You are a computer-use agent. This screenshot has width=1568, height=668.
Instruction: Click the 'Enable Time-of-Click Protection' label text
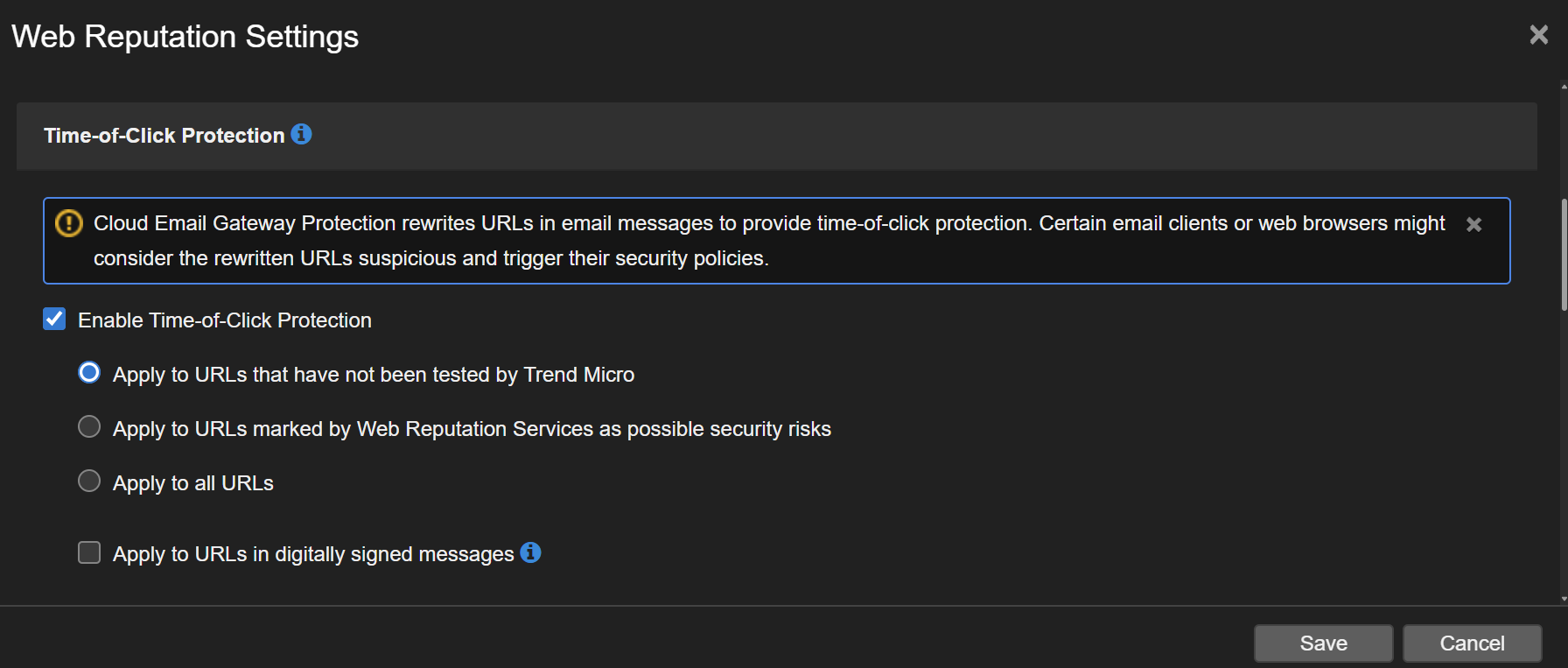coord(225,320)
